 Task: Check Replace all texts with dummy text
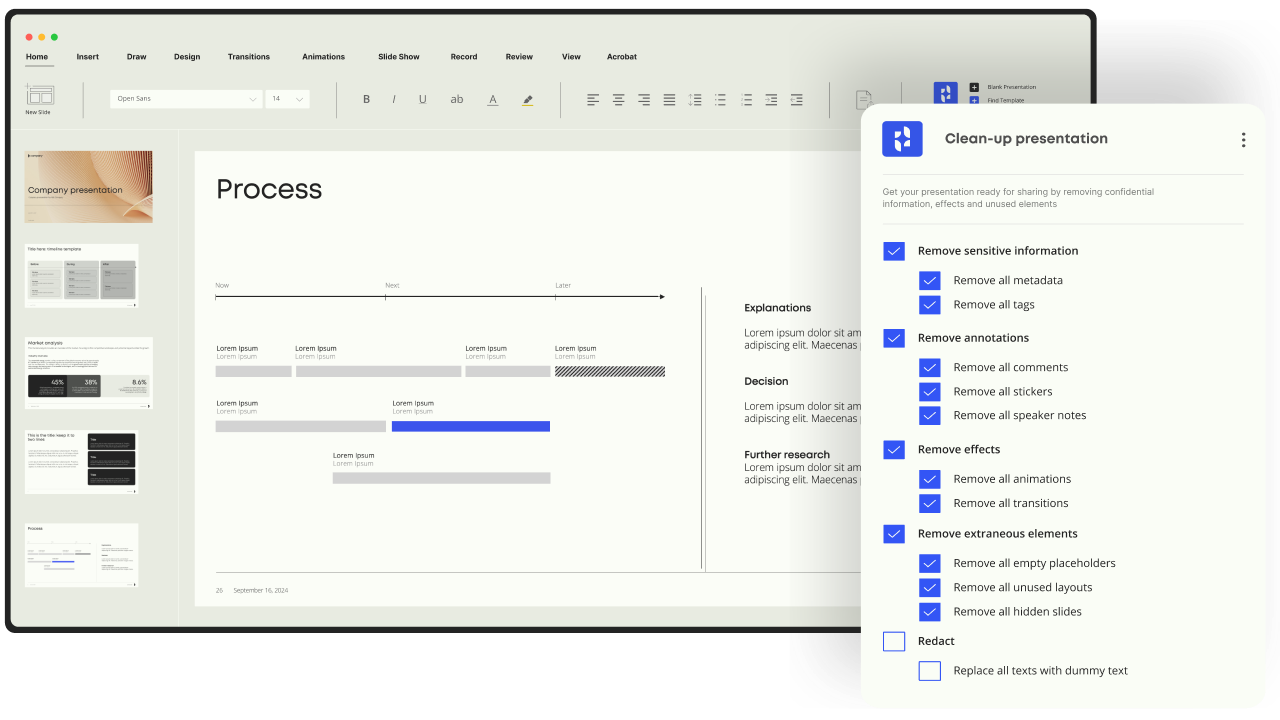pos(930,671)
